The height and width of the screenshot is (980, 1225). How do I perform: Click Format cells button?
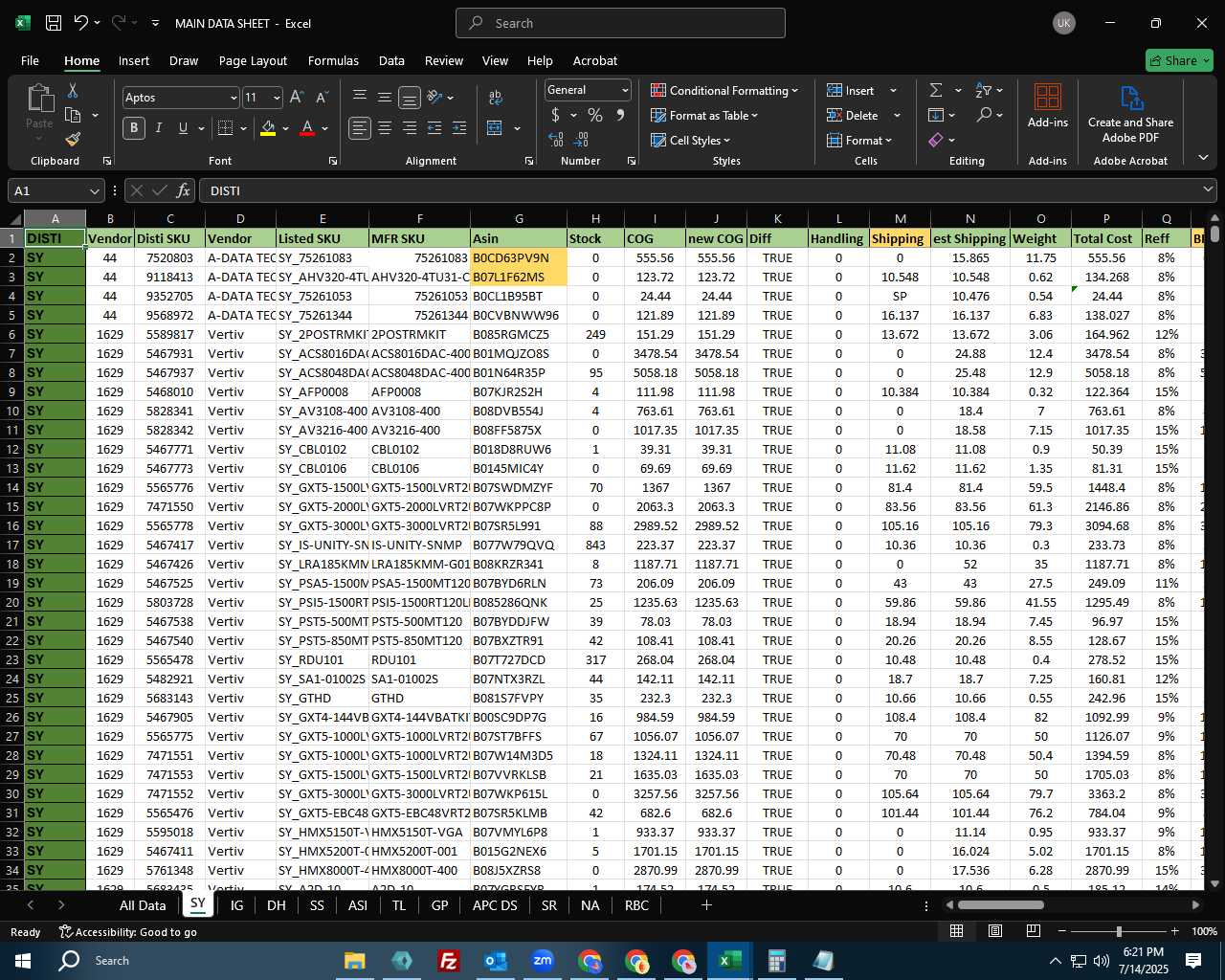coord(859,140)
